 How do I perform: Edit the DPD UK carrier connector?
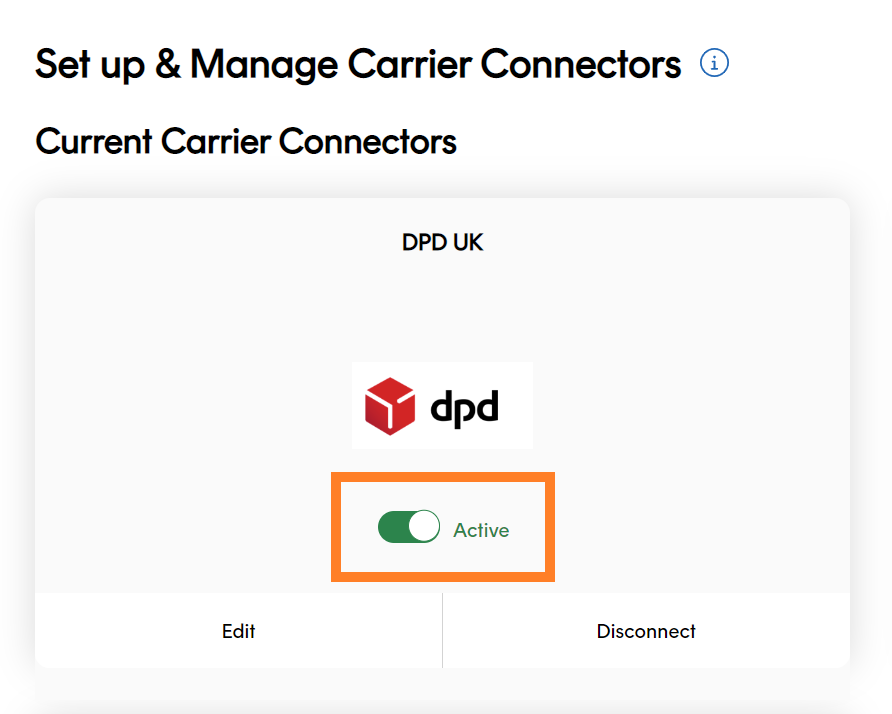tap(238, 631)
